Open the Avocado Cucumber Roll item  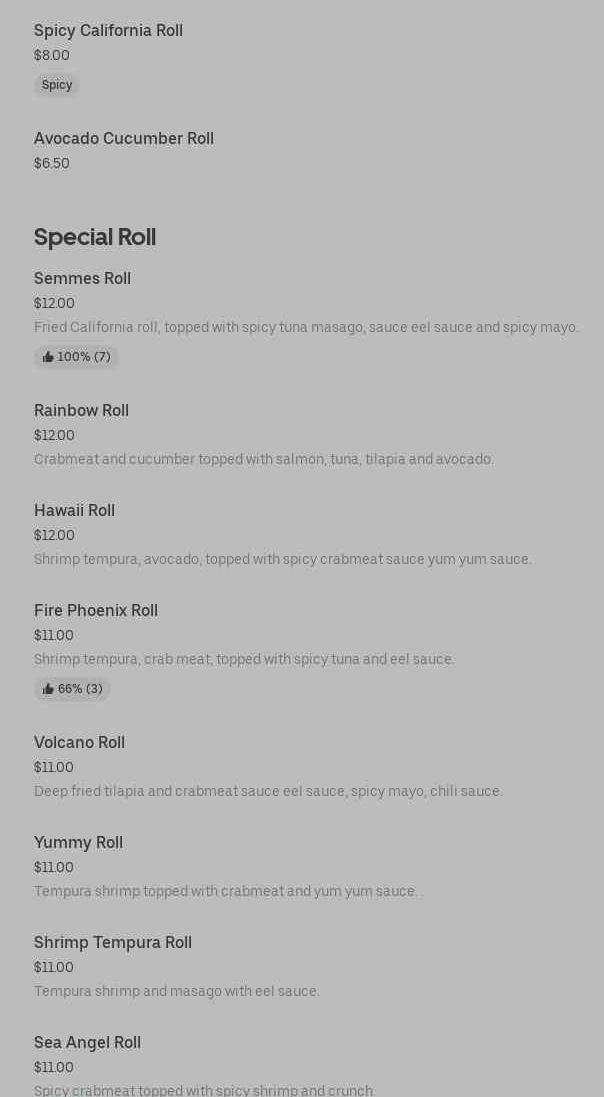pos(124,139)
